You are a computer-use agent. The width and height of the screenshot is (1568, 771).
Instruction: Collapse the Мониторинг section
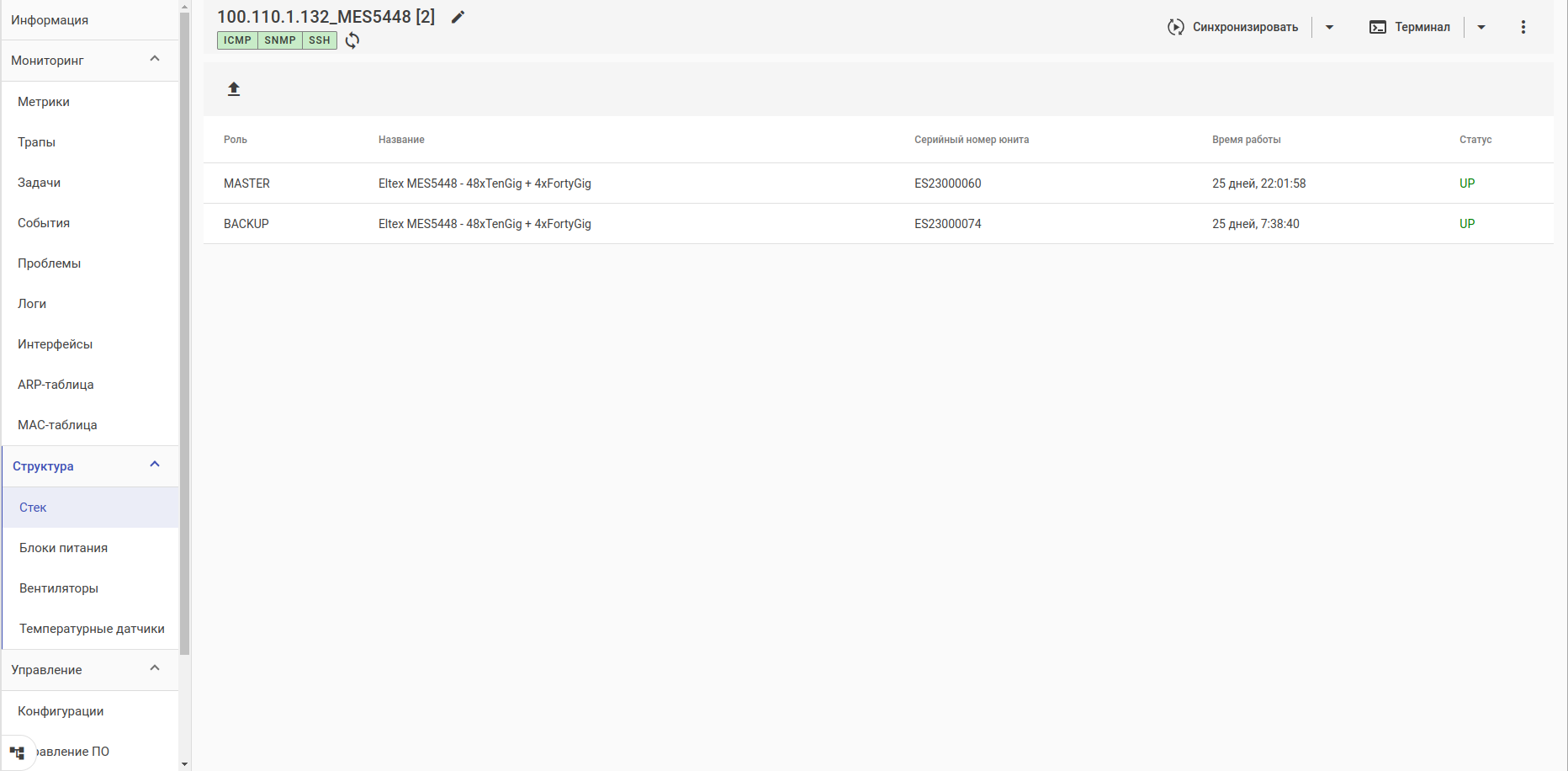point(155,59)
